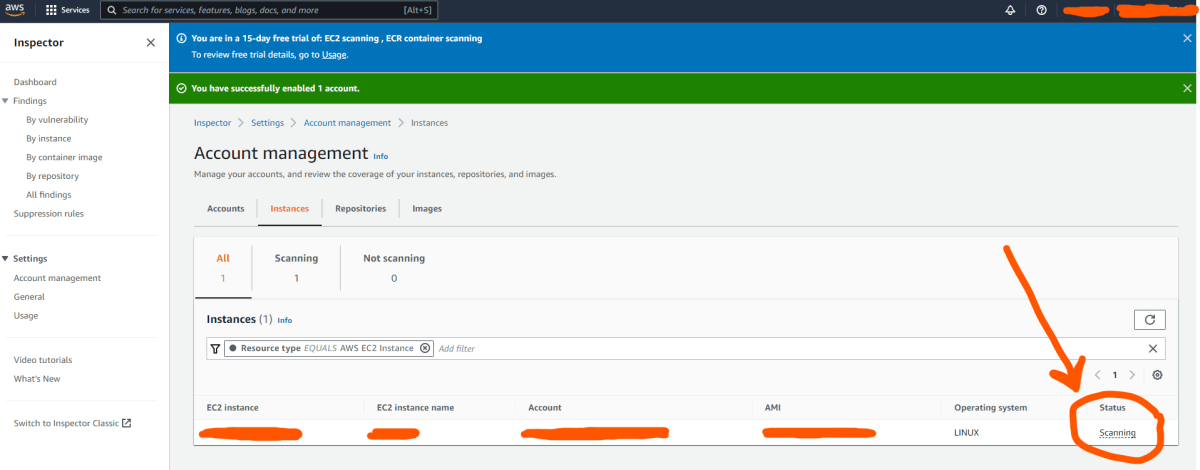Open Info next to Account management
Screen dimensions: 1200x470
(380, 157)
